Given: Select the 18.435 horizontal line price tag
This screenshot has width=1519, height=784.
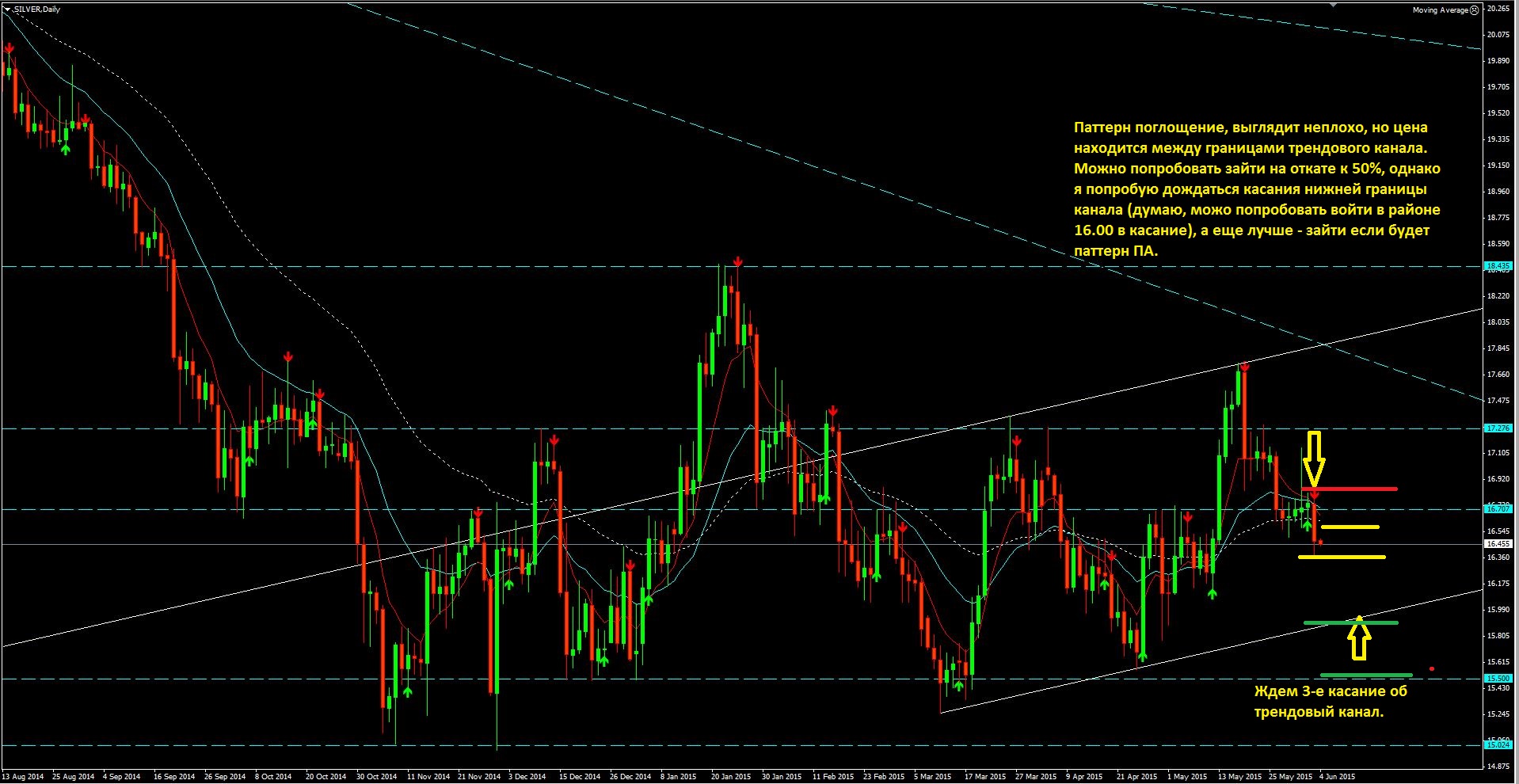Looking at the screenshot, I should pyautogui.click(x=1498, y=266).
